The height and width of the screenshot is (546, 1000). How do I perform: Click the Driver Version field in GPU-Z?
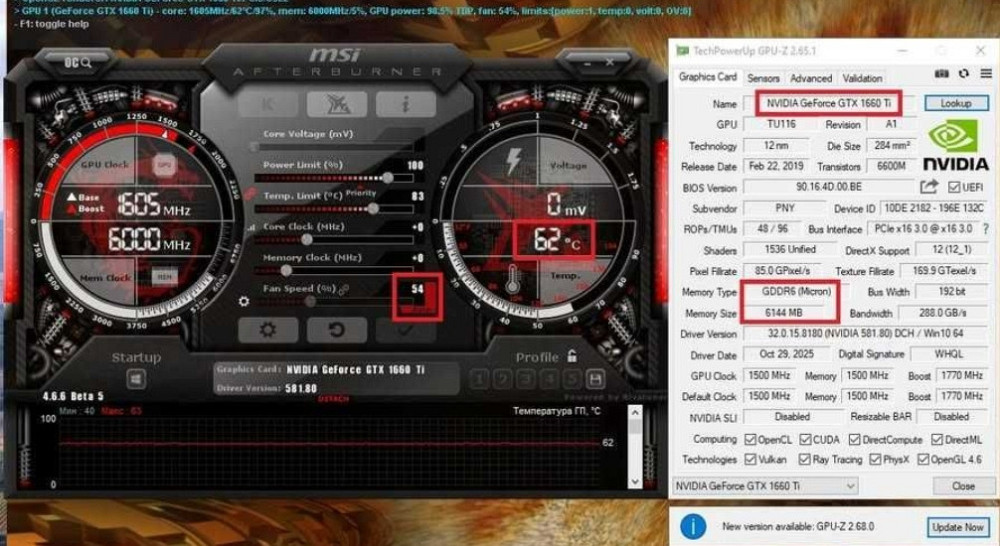[865, 334]
